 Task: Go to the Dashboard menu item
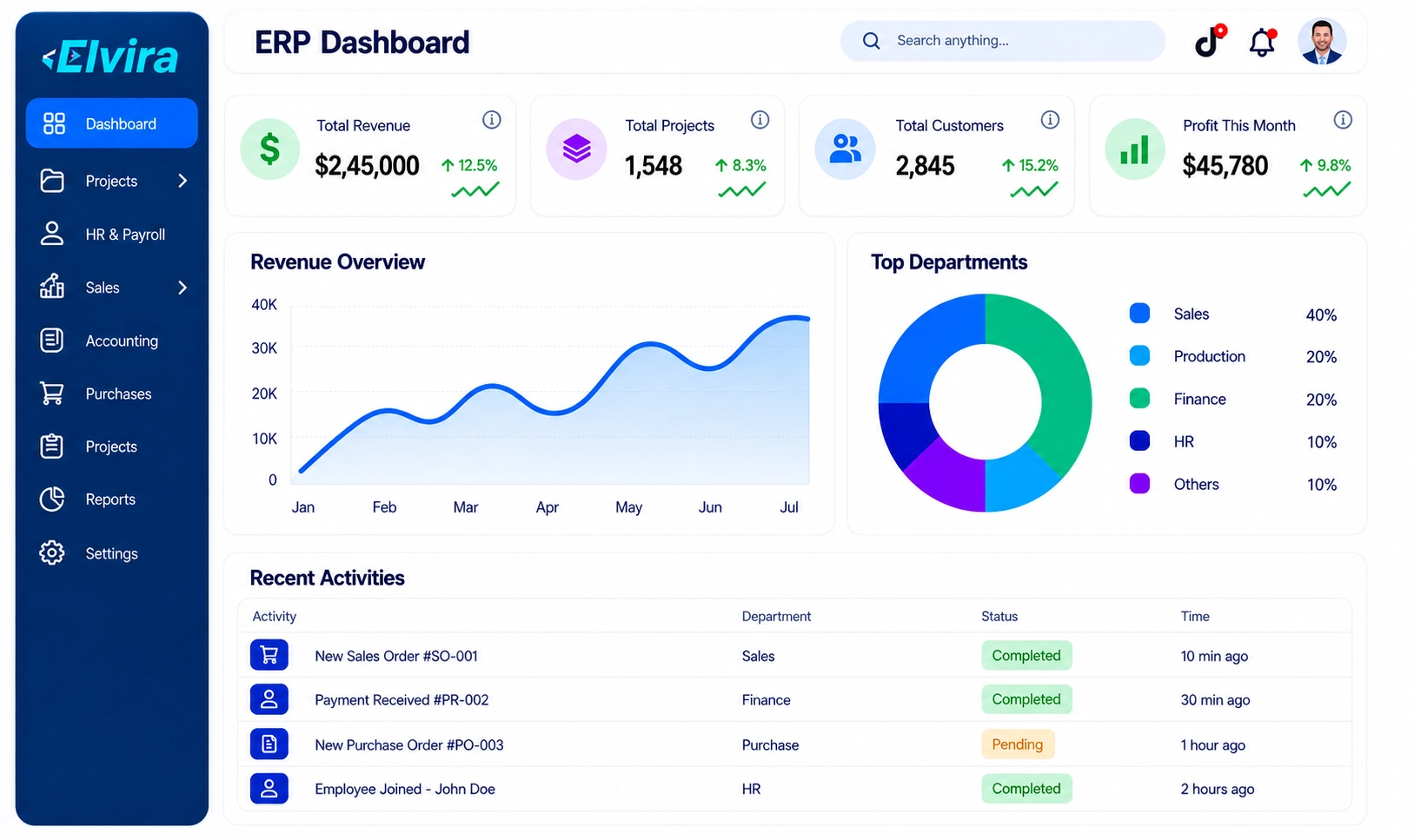(112, 123)
